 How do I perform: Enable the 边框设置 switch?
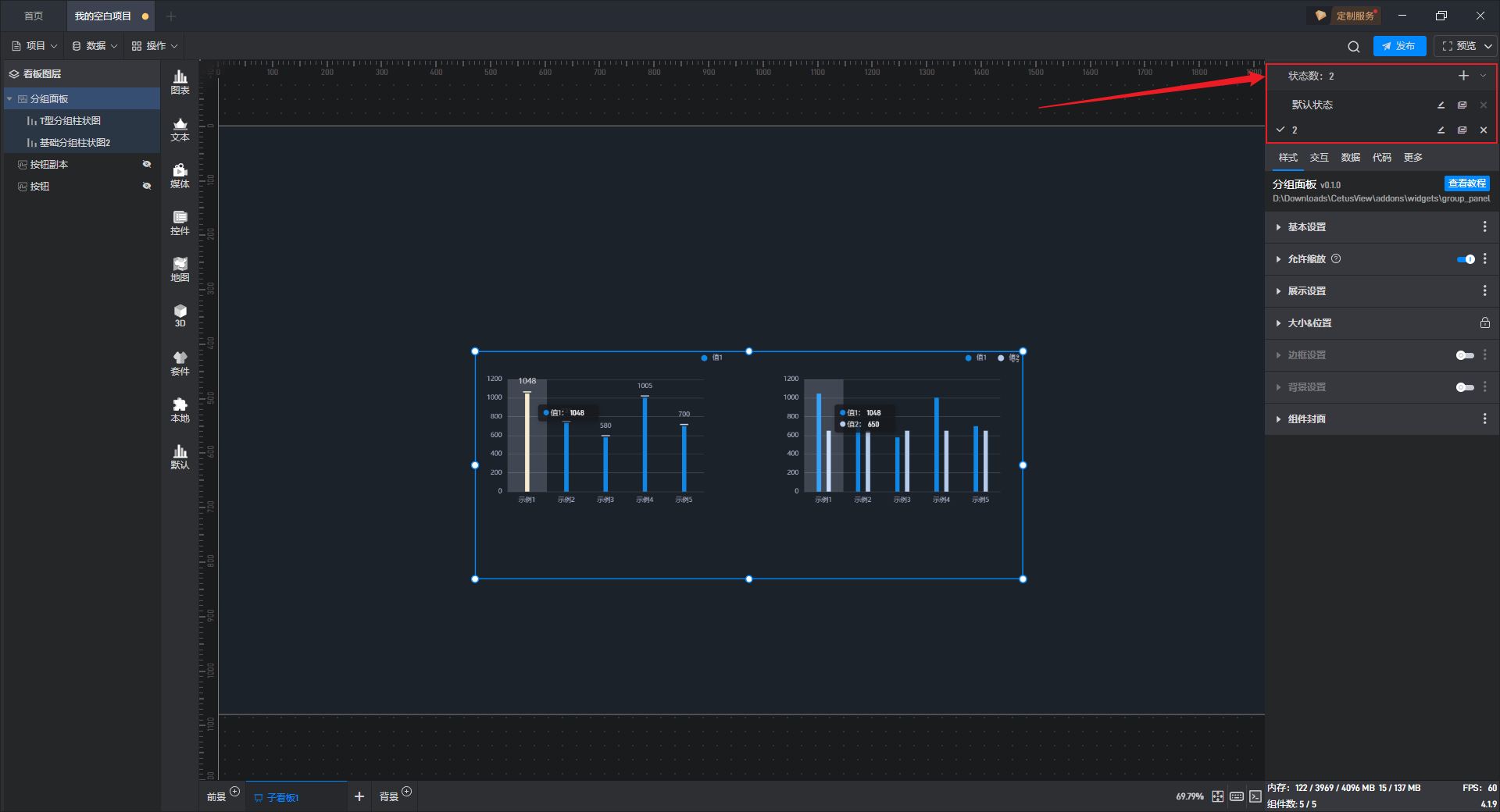tap(1465, 355)
